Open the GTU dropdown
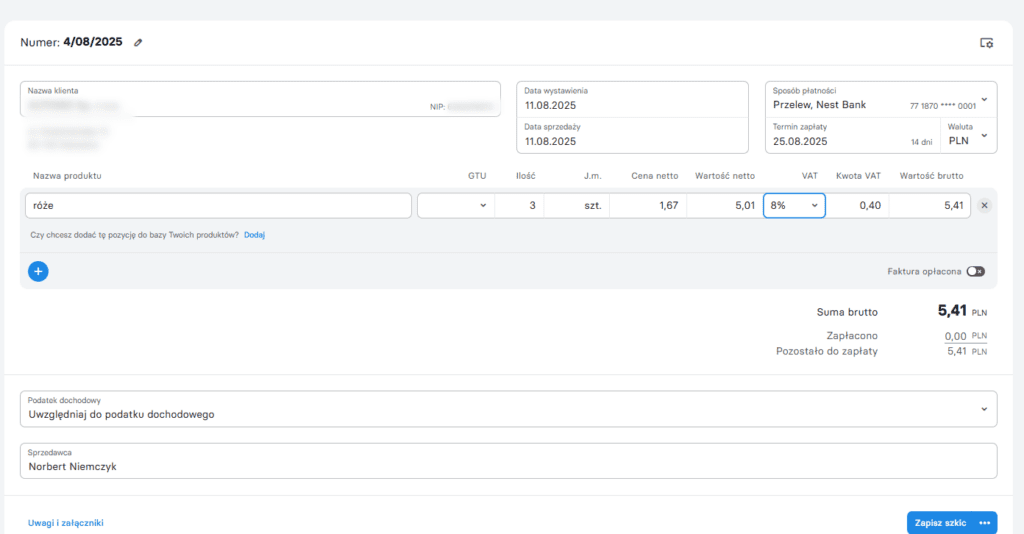Image resolution: width=1024 pixels, height=534 pixels. tap(455, 206)
